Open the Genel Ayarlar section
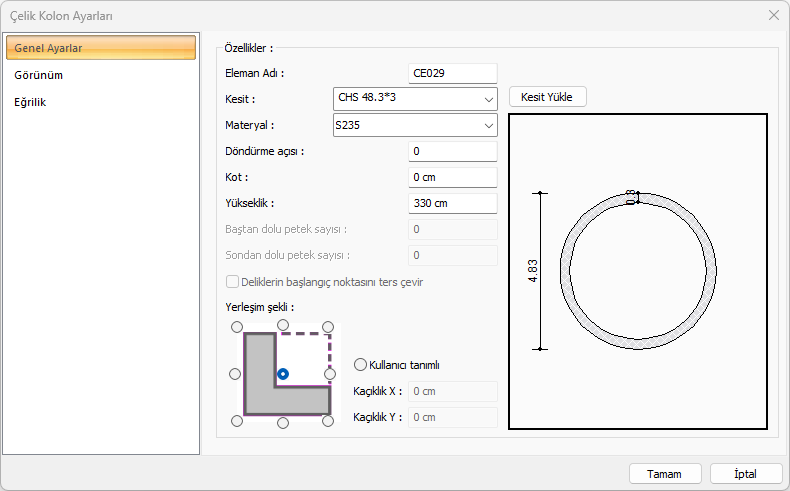This screenshot has width=790, height=491. [x=100, y=48]
